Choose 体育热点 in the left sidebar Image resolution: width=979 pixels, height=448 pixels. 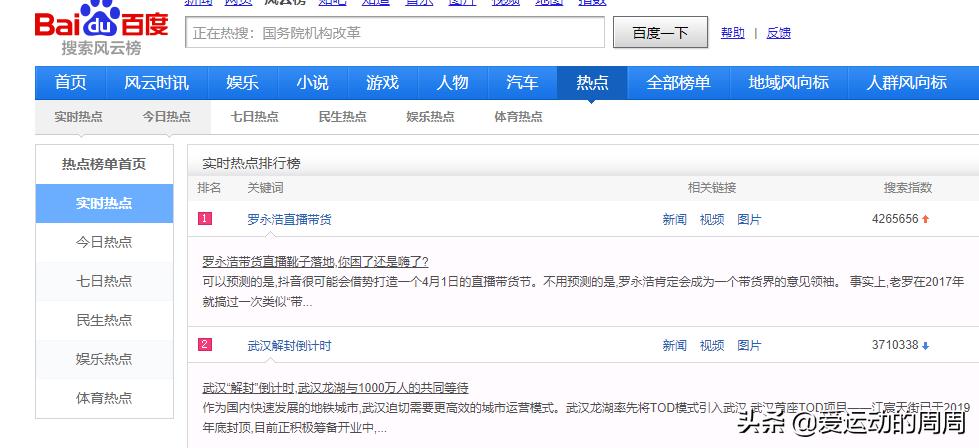[104, 398]
